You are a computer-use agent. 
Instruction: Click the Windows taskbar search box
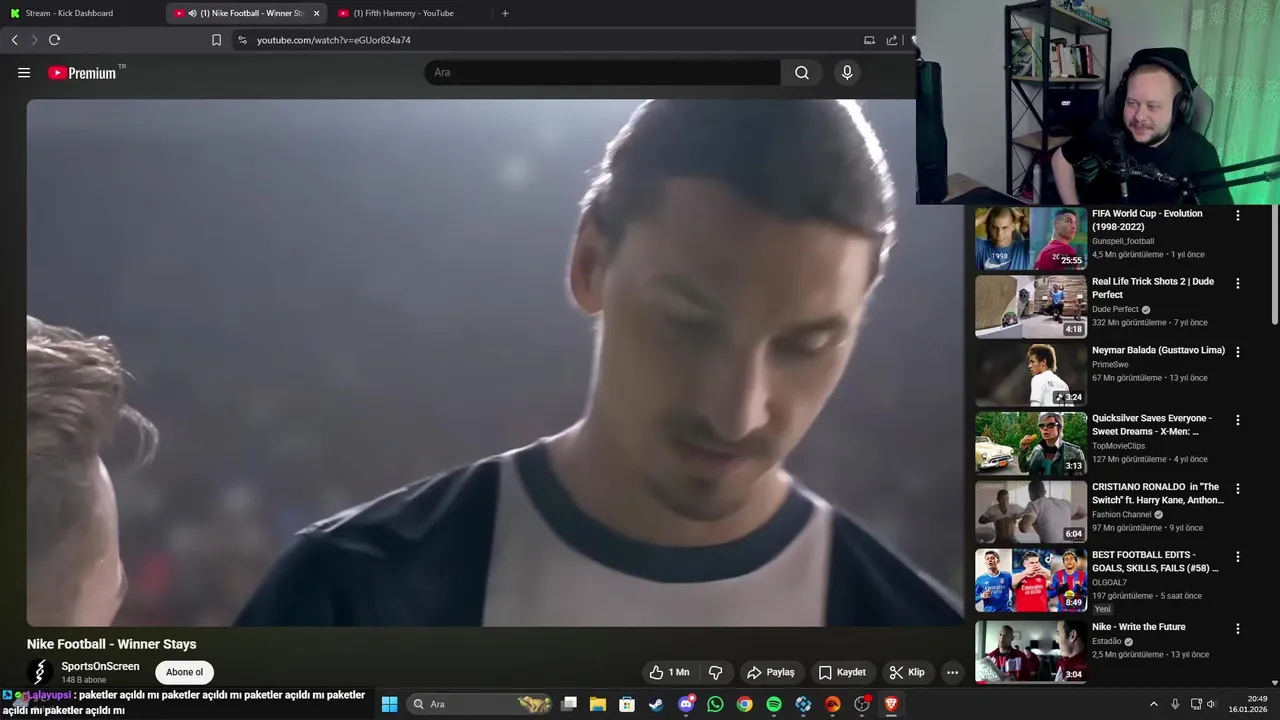(x=481, y=704)
